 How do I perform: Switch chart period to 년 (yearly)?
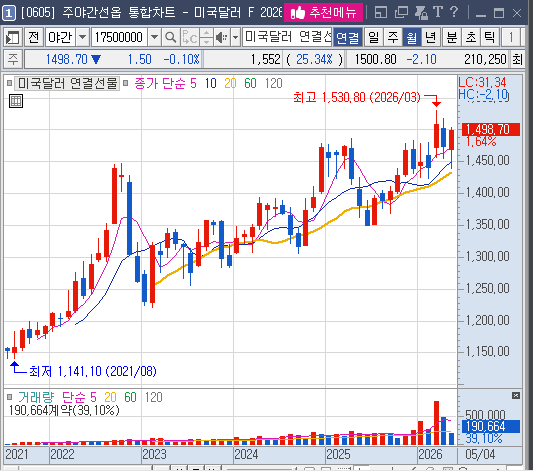pos(431,37)
